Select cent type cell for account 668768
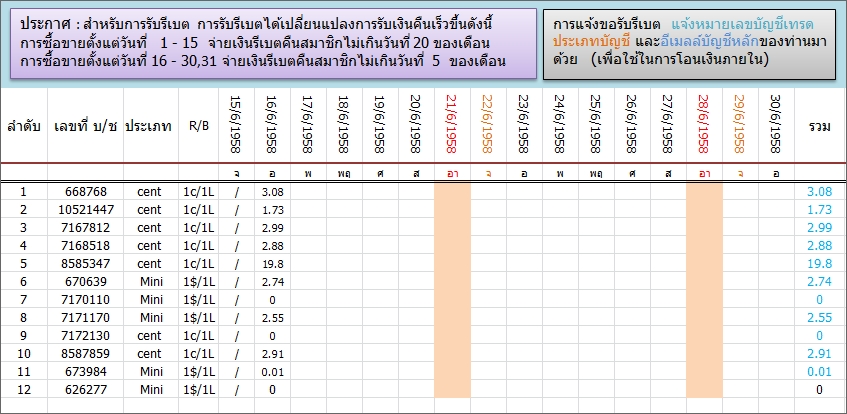 149,191
